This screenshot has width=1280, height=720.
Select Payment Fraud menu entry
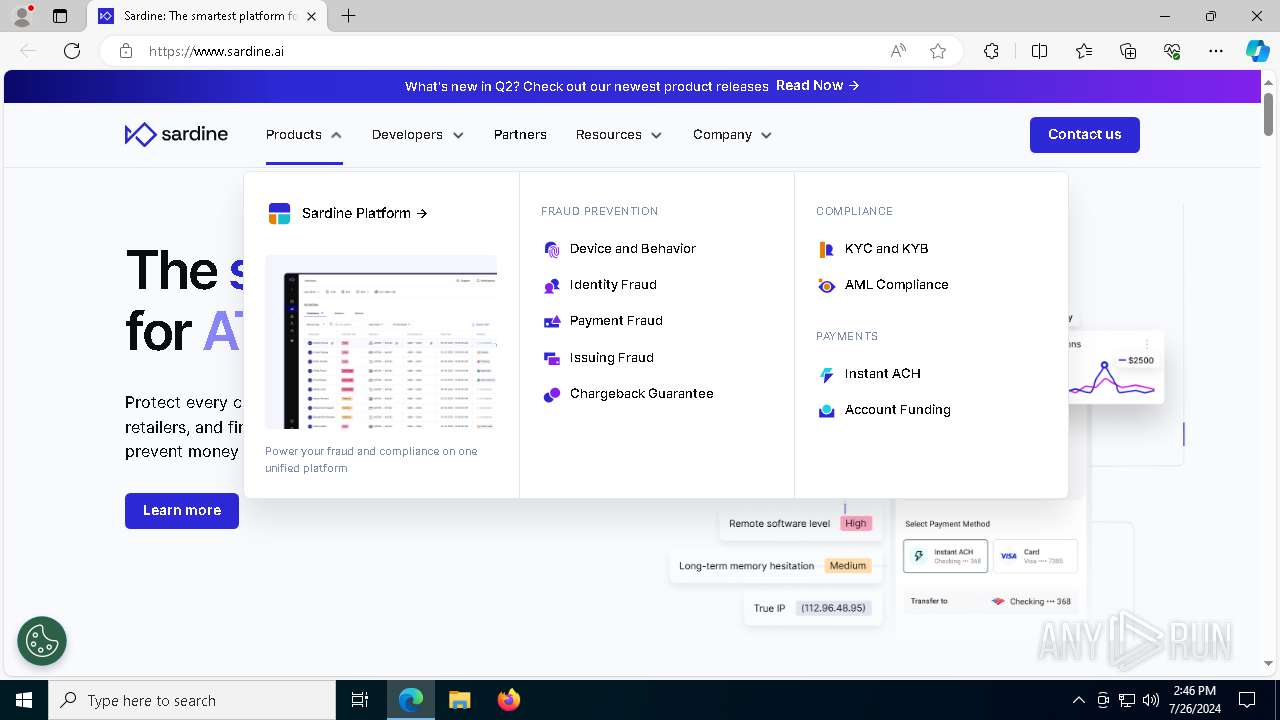pyautogui.click(x=616, y=321)
